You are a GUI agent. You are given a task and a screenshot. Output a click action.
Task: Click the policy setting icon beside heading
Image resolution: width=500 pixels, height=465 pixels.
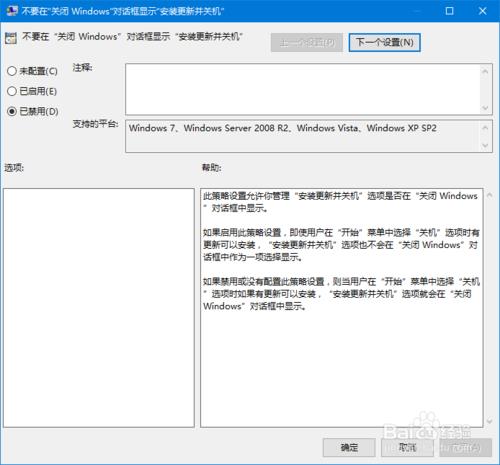pos(11,38)
